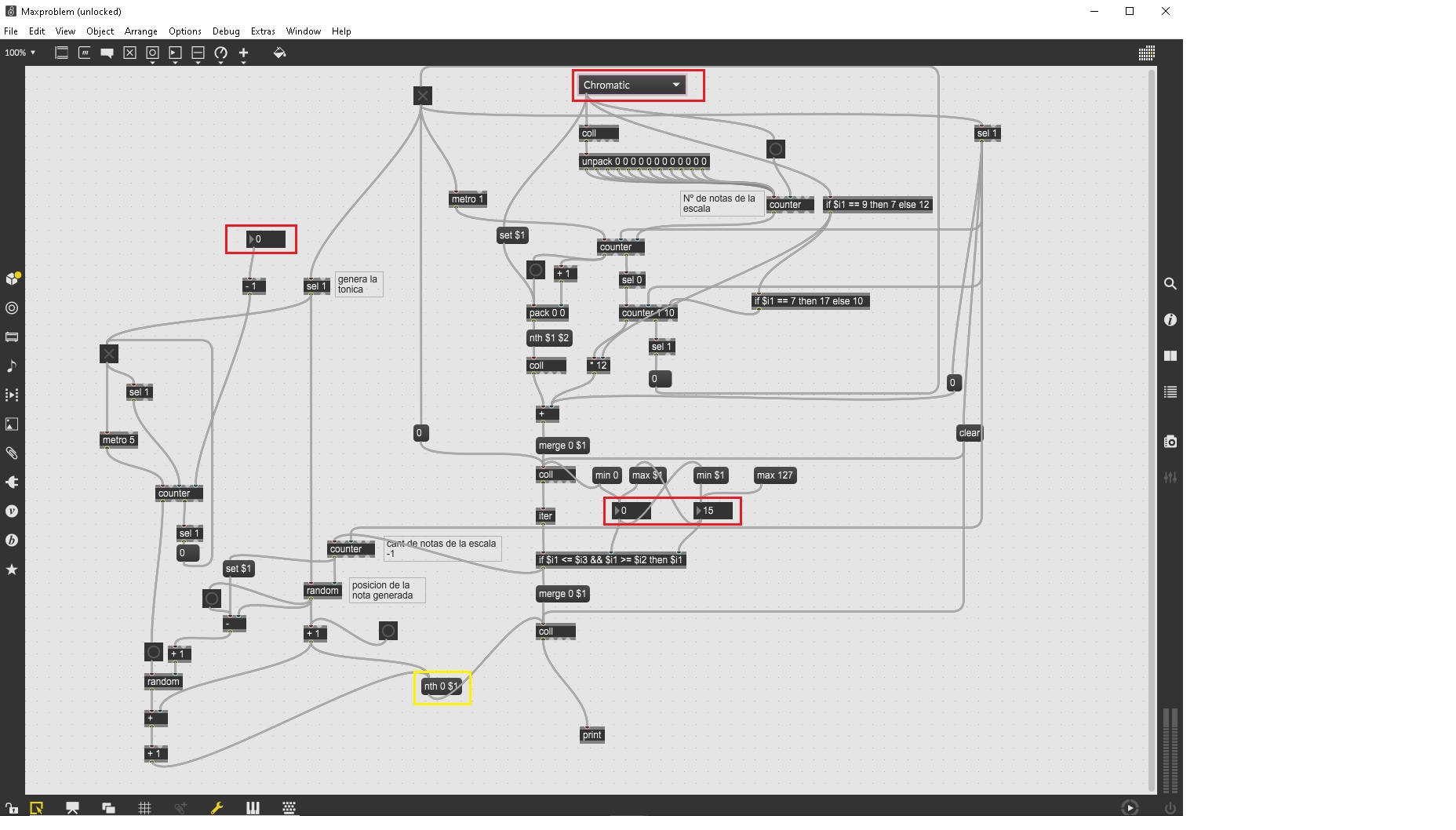Add a comment from the toolbar
This screenshot has height=830, width=1456.
(107, 53)
